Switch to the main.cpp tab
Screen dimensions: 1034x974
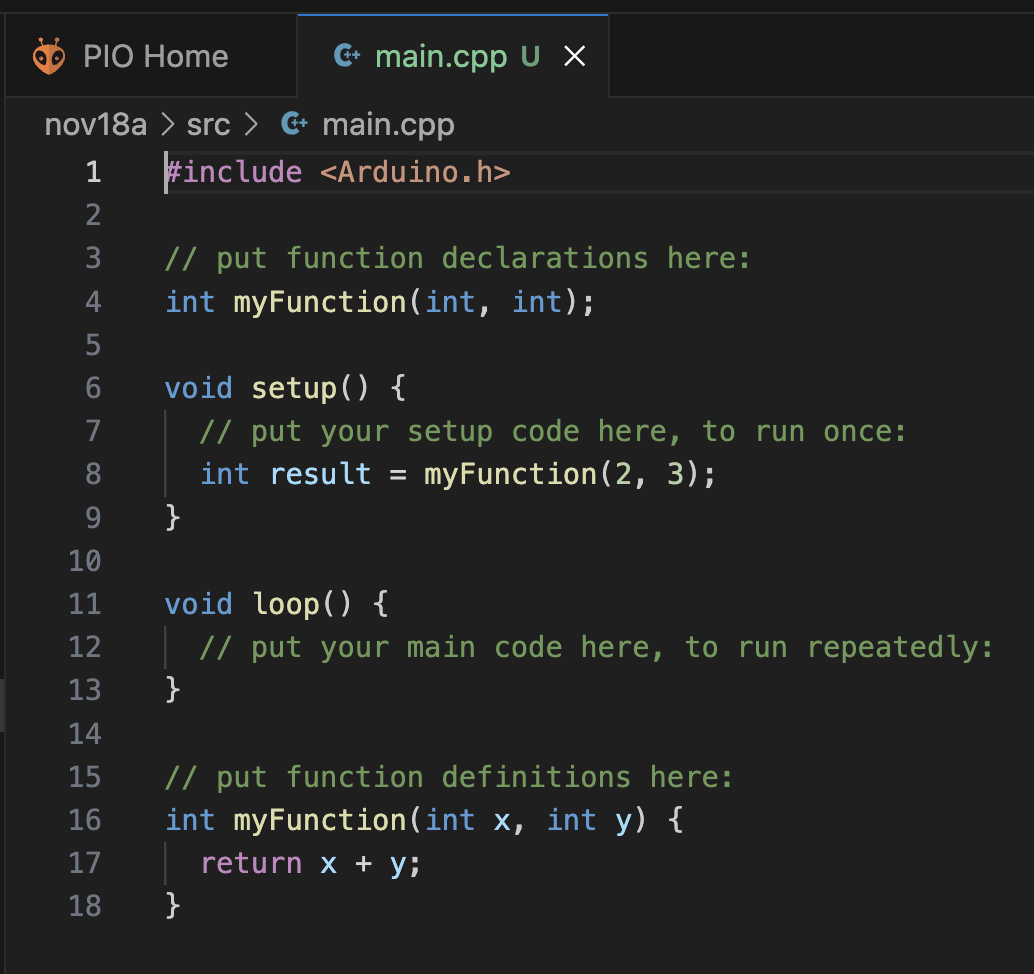pos(453,56)
